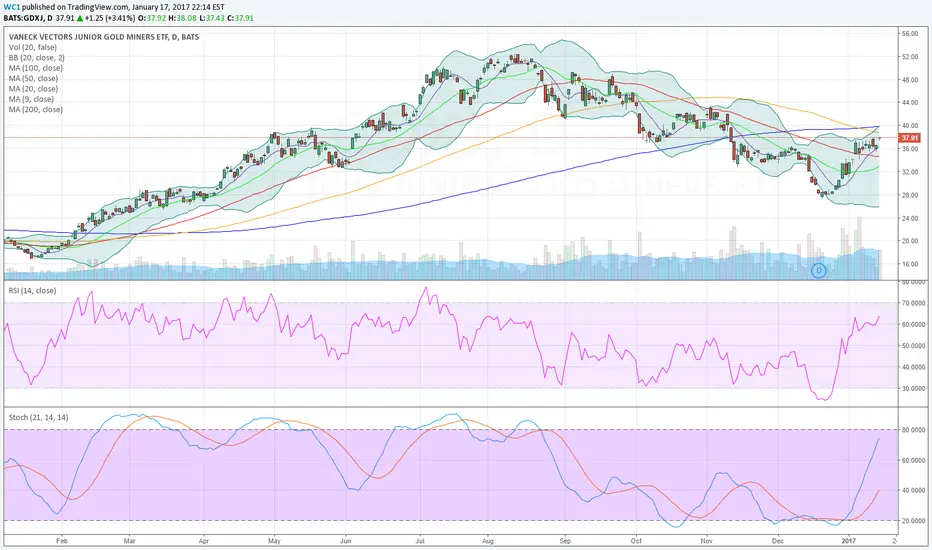Image resolution: width=932 pixels, height=550 pixels.
Task: Open the WC1 author link
Action: pyautogui.click(x=11, y=7)
